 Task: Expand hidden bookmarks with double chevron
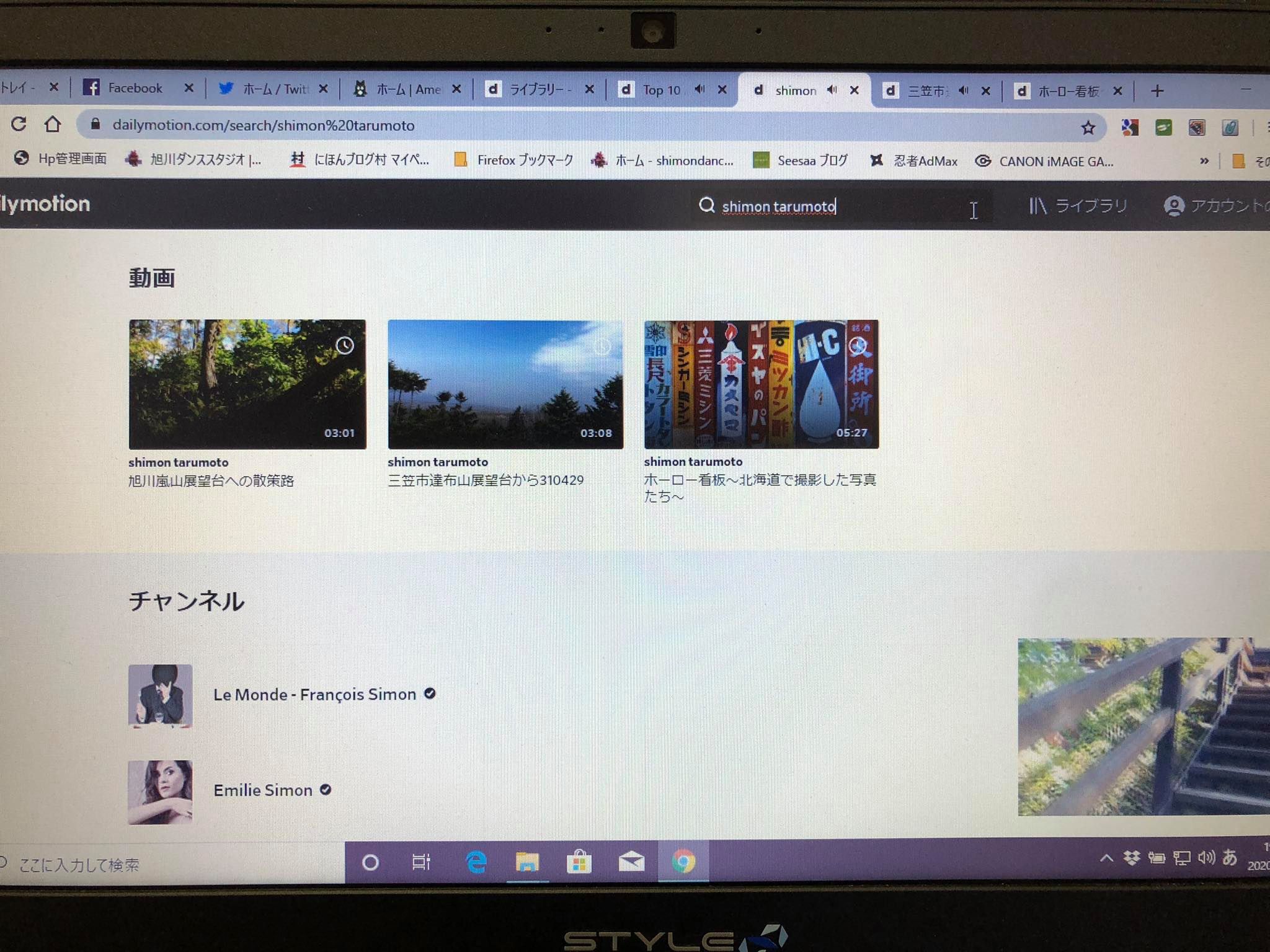[1204, 161]
